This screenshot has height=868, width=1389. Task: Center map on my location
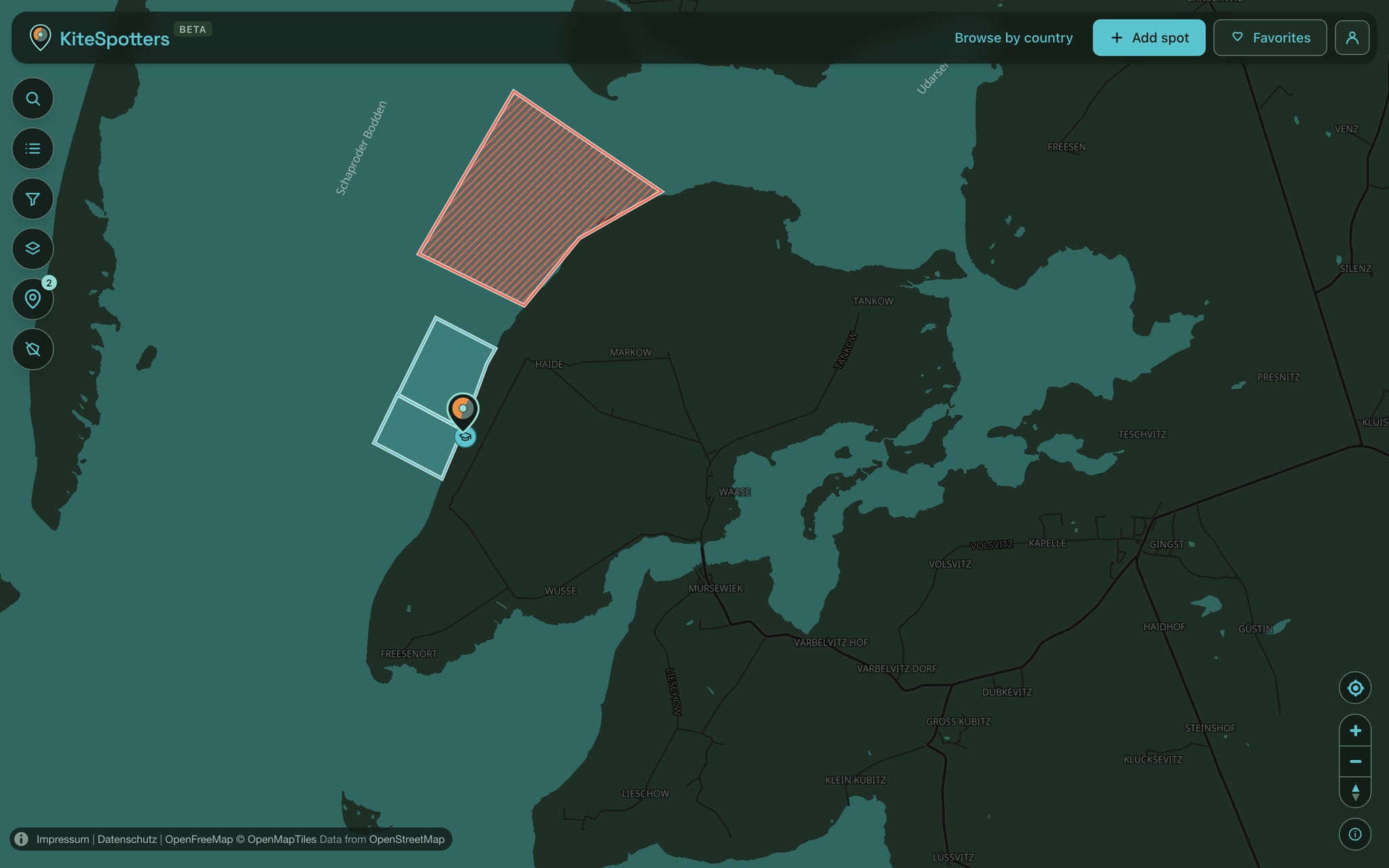1355,688
